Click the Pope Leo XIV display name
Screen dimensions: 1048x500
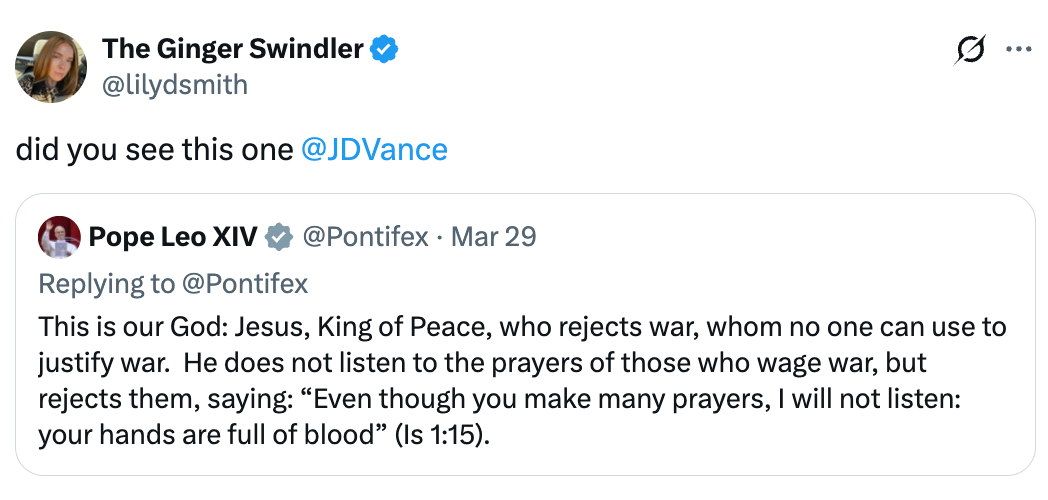(x=173, y=237)
